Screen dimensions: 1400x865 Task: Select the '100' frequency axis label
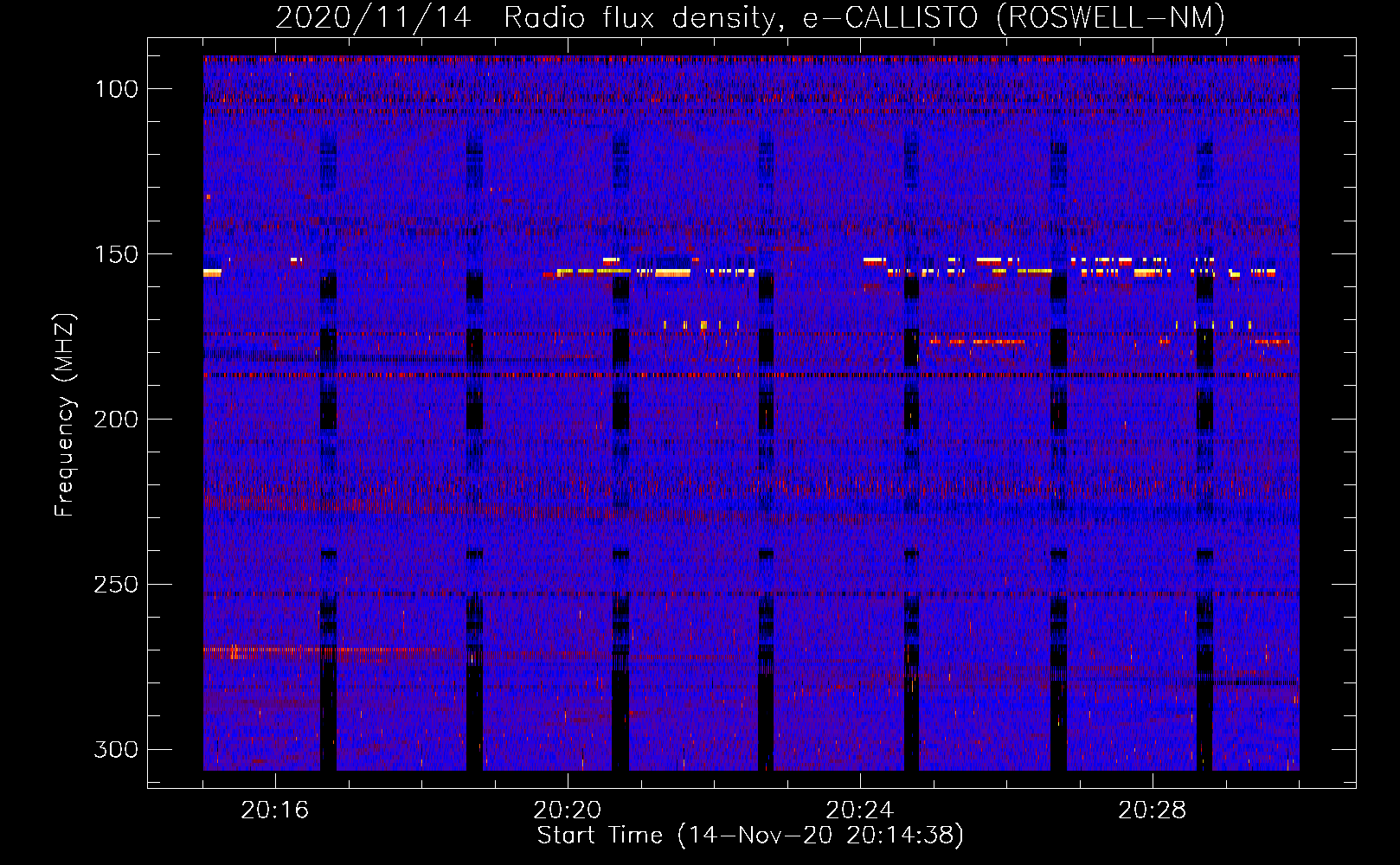click(x=116, y=89)
